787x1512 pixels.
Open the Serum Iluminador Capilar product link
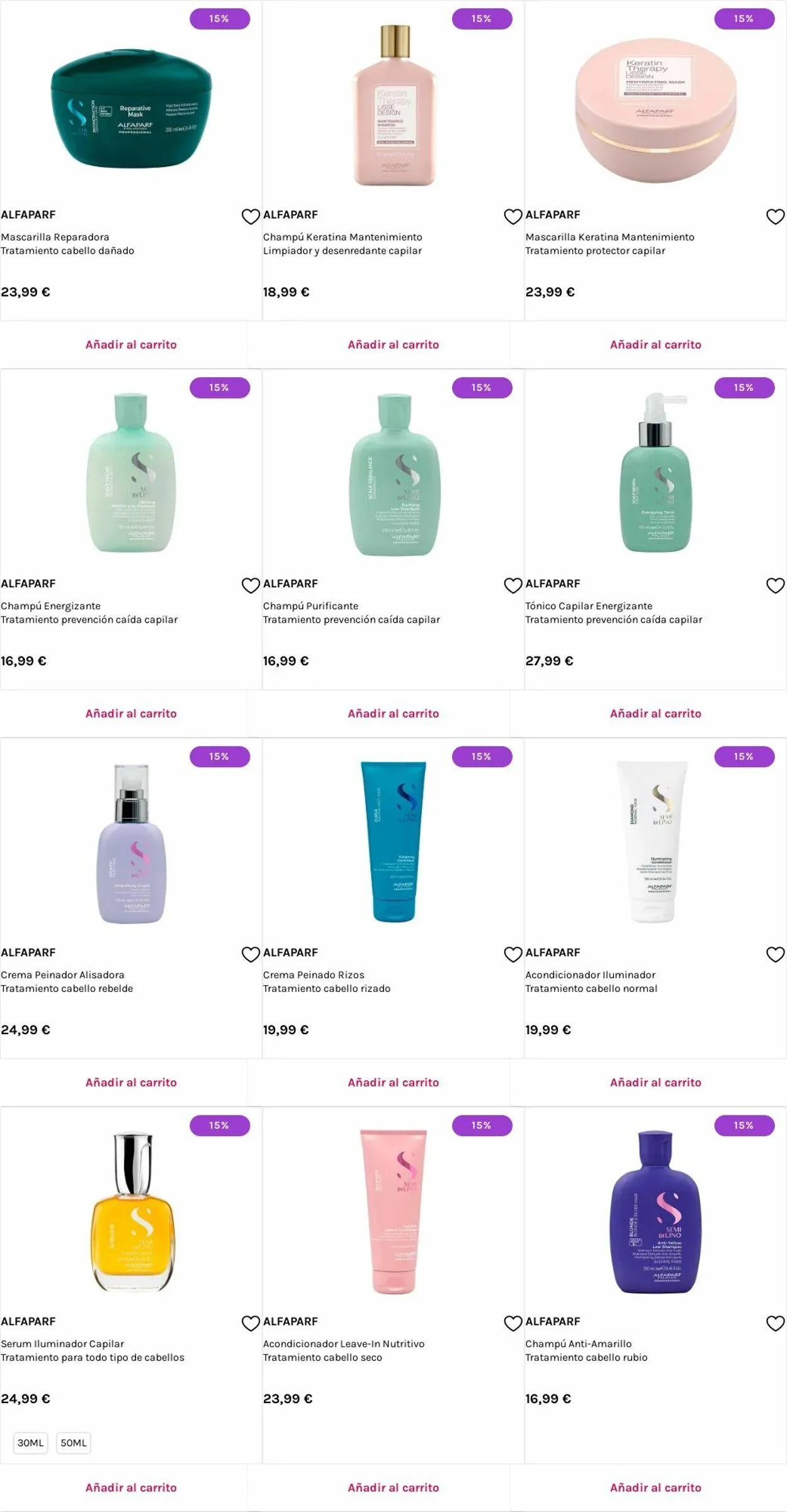click(x=62, y=1343)
